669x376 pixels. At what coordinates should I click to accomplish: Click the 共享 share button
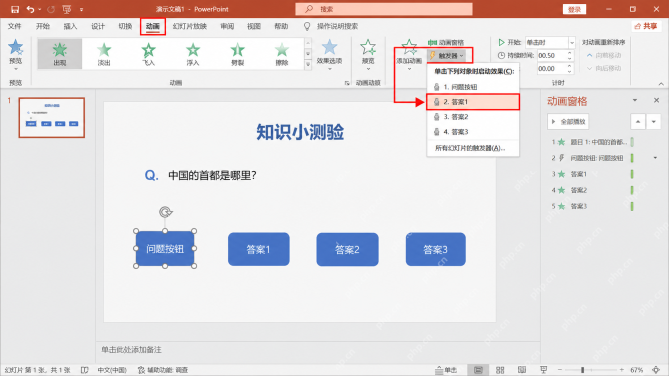pos(646,26)
